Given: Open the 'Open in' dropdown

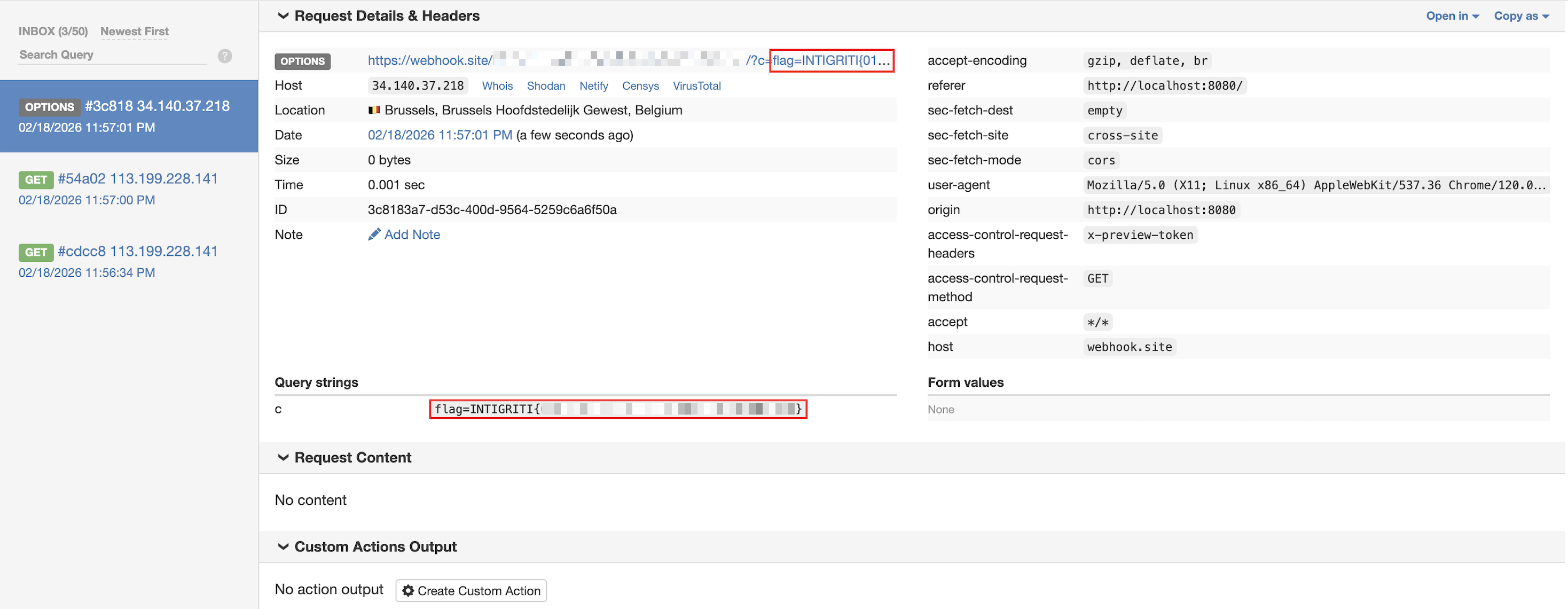Looking at the screenshot, I should (x=1452, y=16).
